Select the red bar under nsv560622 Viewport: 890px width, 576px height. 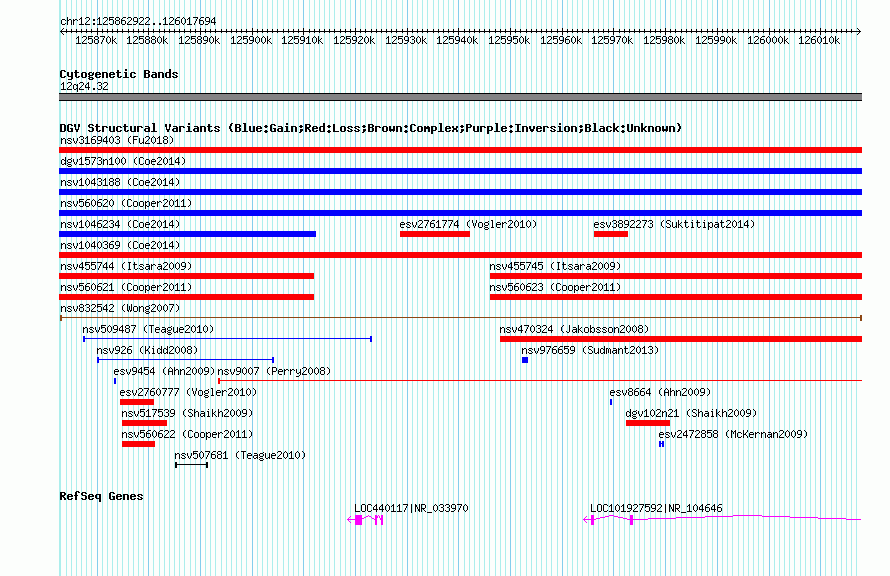(x=138, y=444)
